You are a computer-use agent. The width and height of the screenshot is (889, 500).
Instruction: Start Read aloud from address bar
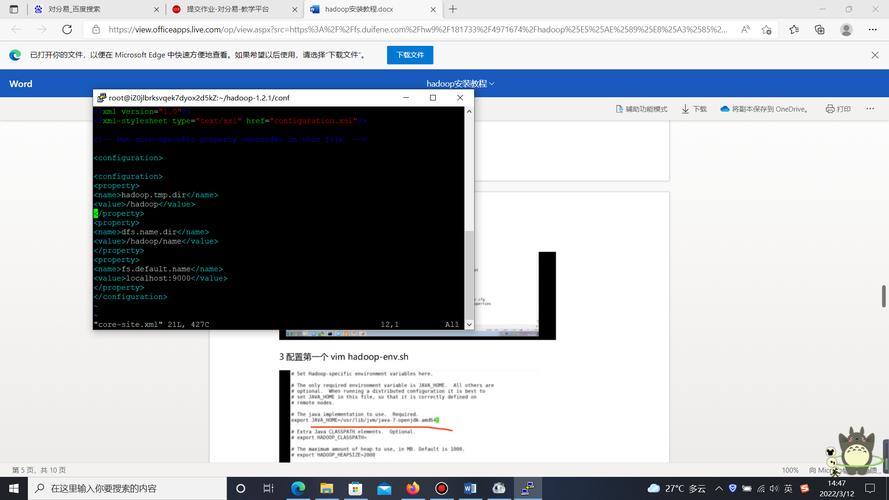[x=745, y=29]
